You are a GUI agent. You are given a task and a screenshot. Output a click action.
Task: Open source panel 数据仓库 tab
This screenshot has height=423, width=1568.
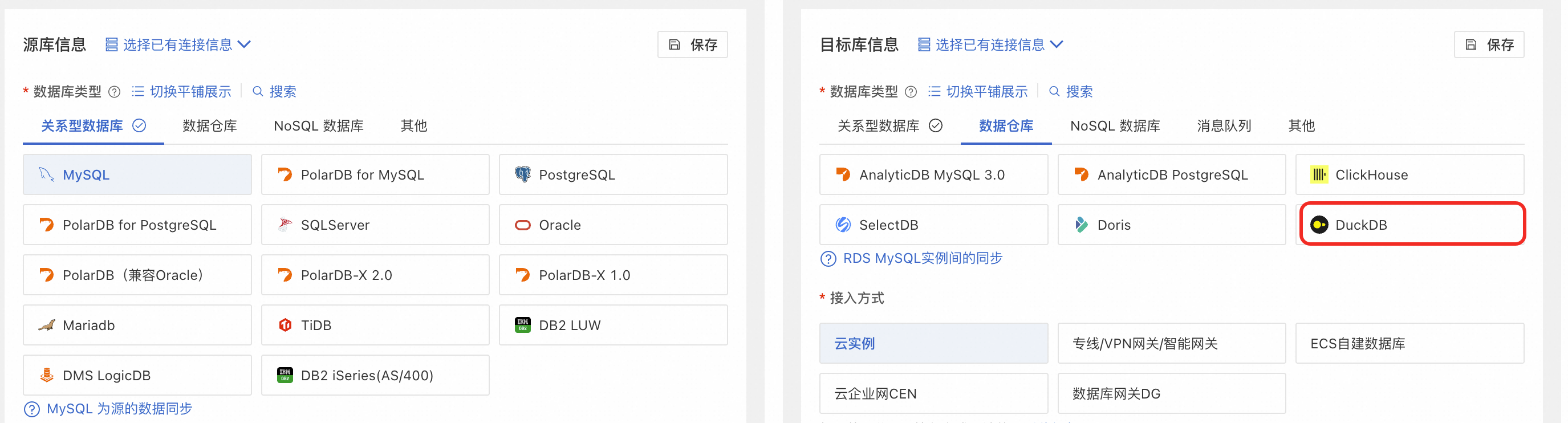[209, 126]
